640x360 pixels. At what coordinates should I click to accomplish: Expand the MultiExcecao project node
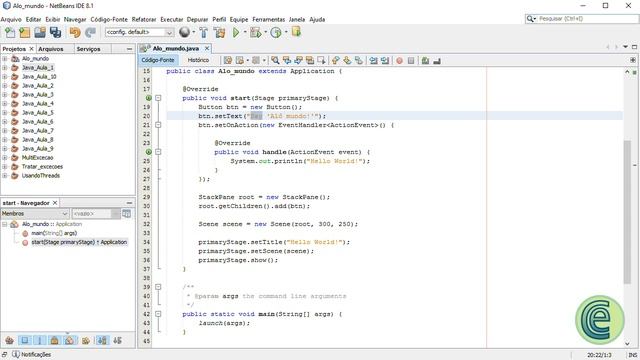tap(4, 158)
